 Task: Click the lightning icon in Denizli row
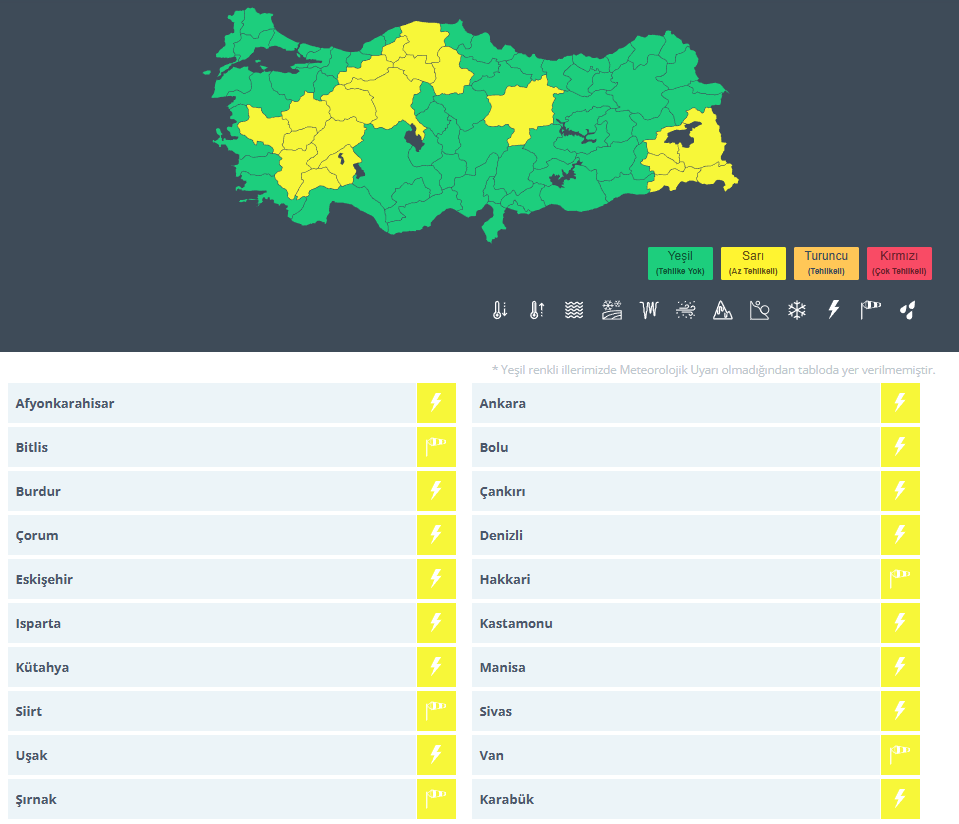coord(900,535)
